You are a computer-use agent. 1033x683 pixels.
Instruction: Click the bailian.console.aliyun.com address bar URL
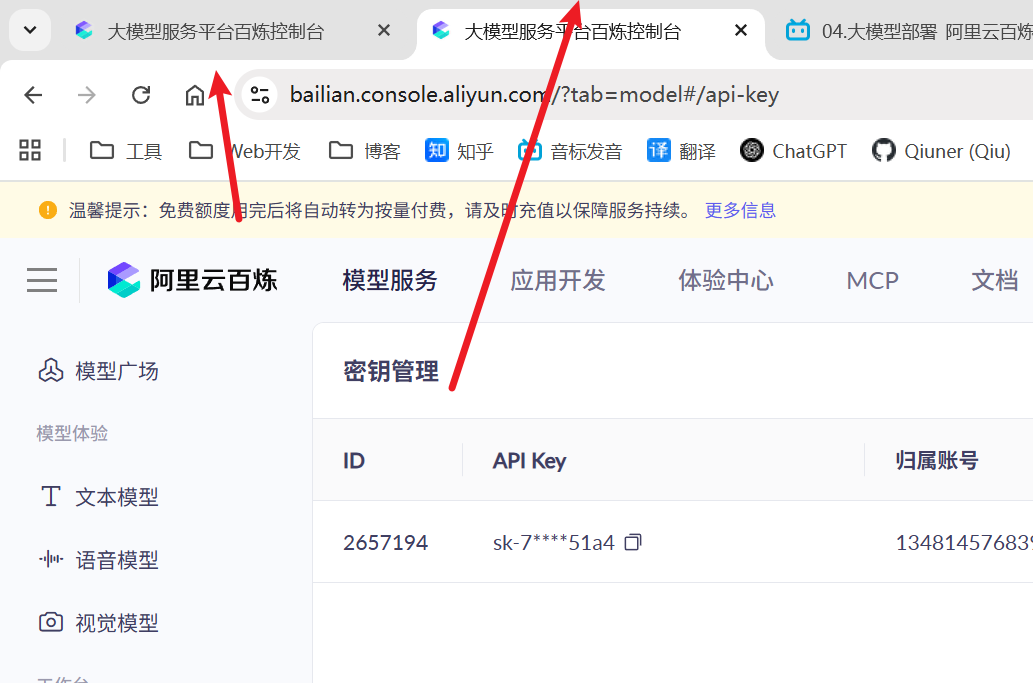[x=534, y=95]
